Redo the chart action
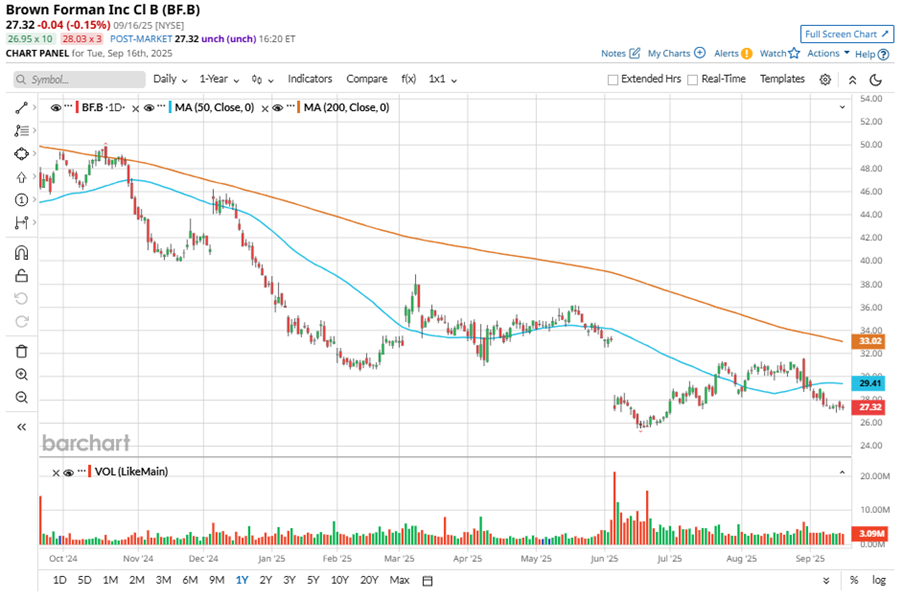Viewport: 903px width, 599px height. 21,321
